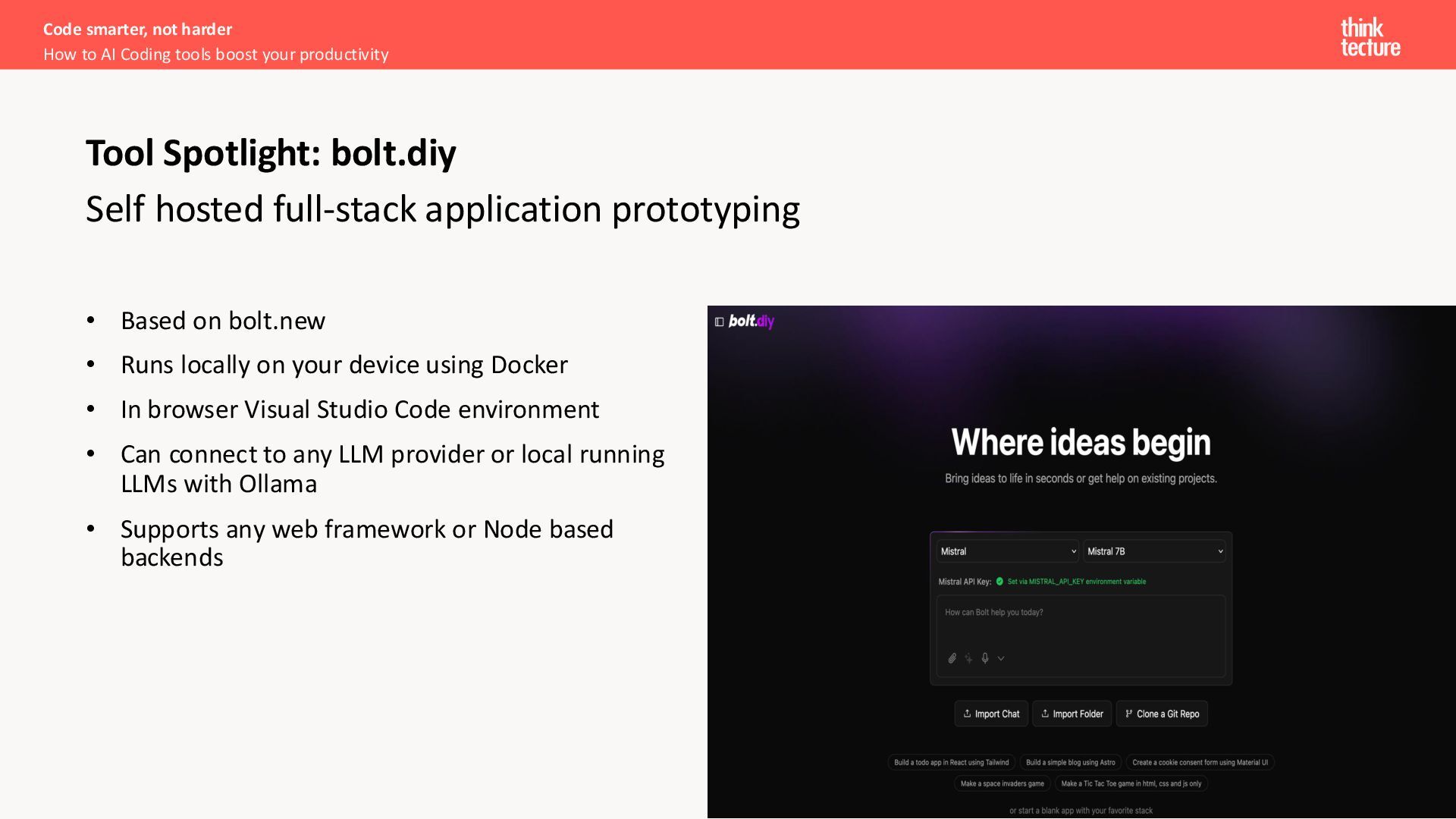
Task: Select 'Build a simple blog using Astro'
Action: tap(1070, 762)
